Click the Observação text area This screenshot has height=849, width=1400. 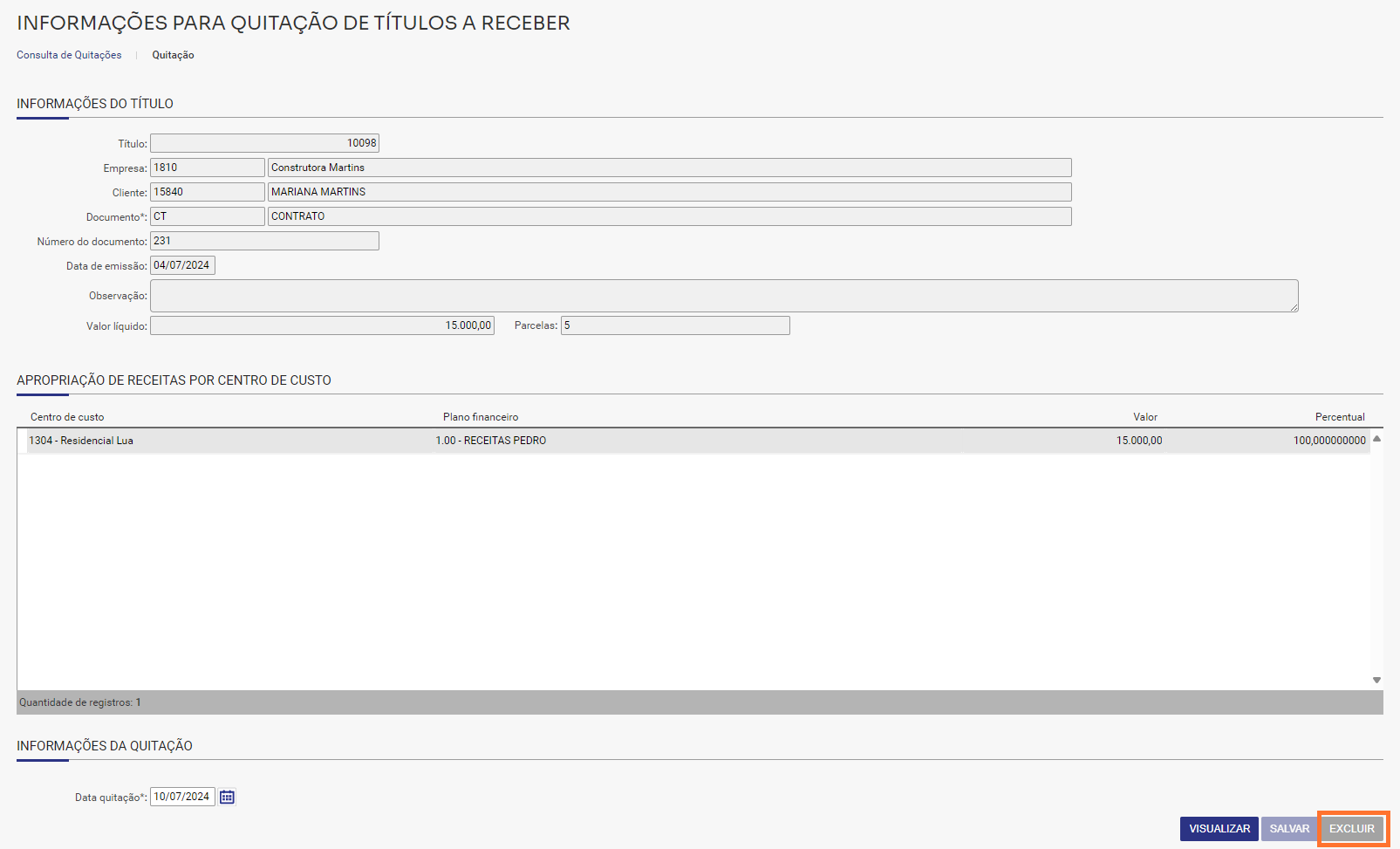click(x=724, y=296)
